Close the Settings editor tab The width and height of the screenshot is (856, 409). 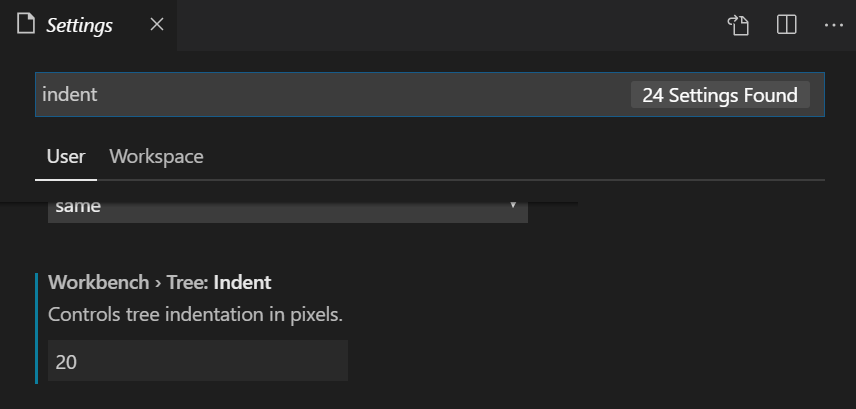tap(157, 25)
